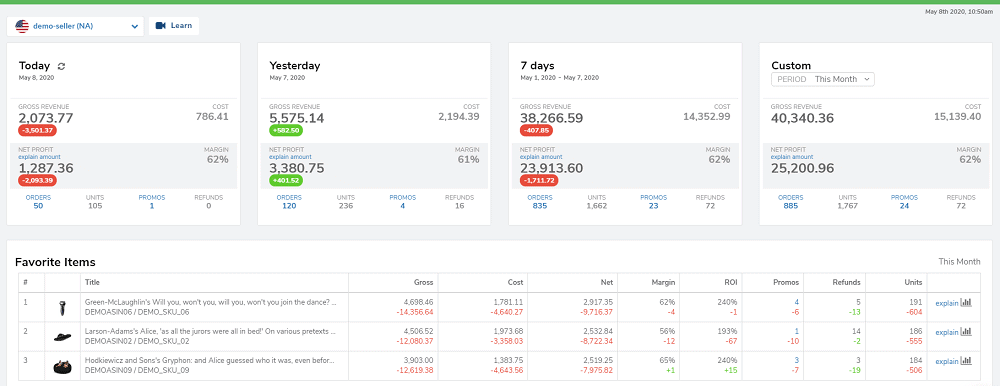Open ORDERS 885 in Custom card

click(x=790, y=202)
